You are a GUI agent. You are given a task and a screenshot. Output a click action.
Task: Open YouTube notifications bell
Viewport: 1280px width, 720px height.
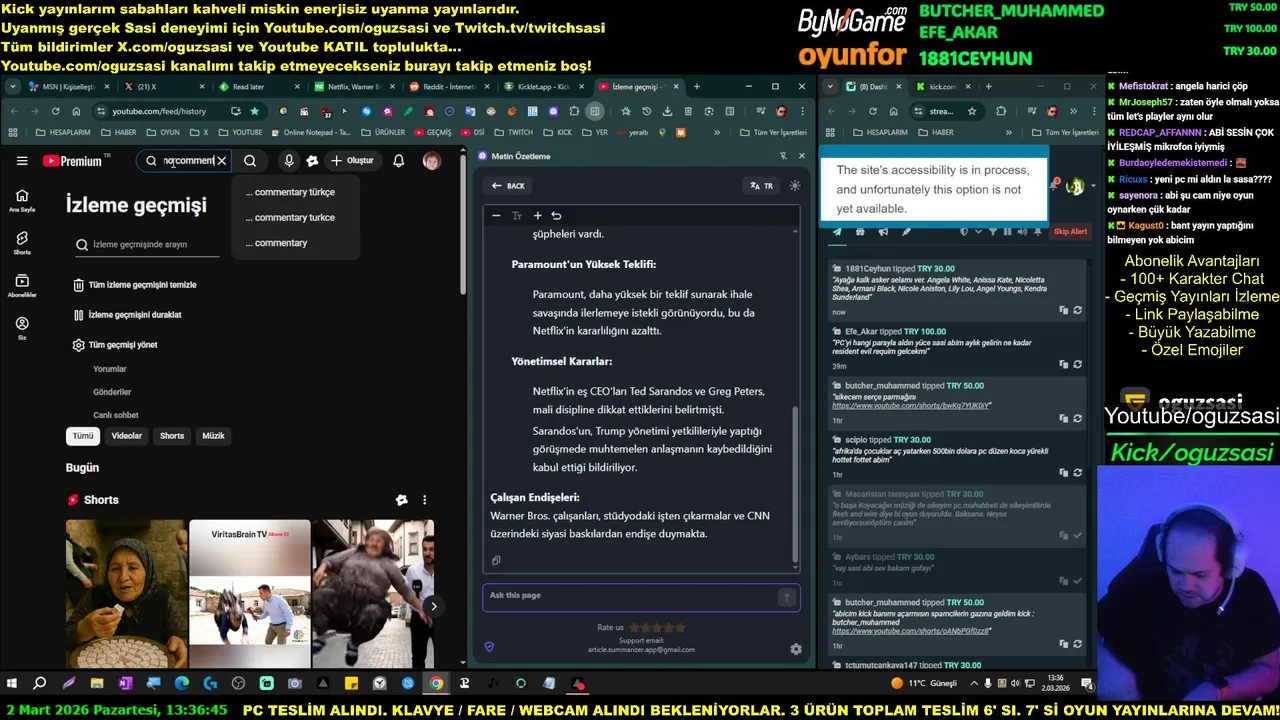click(x=399, y=160)
